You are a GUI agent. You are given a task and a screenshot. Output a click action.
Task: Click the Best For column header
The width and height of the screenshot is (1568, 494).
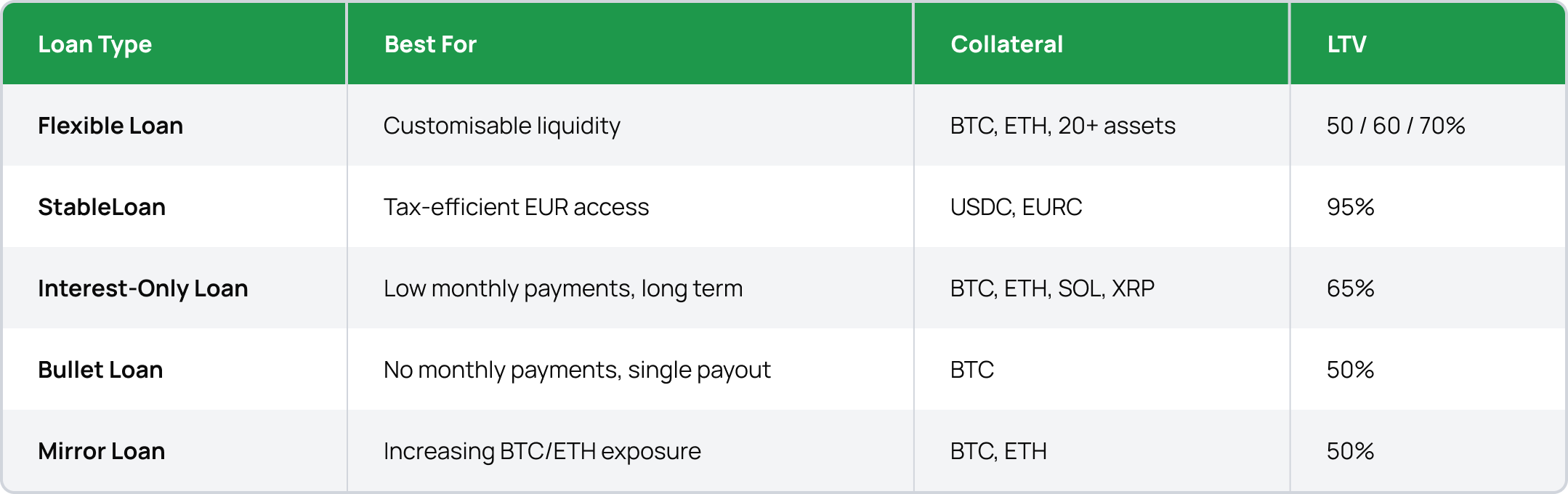[x=430, y=44]
